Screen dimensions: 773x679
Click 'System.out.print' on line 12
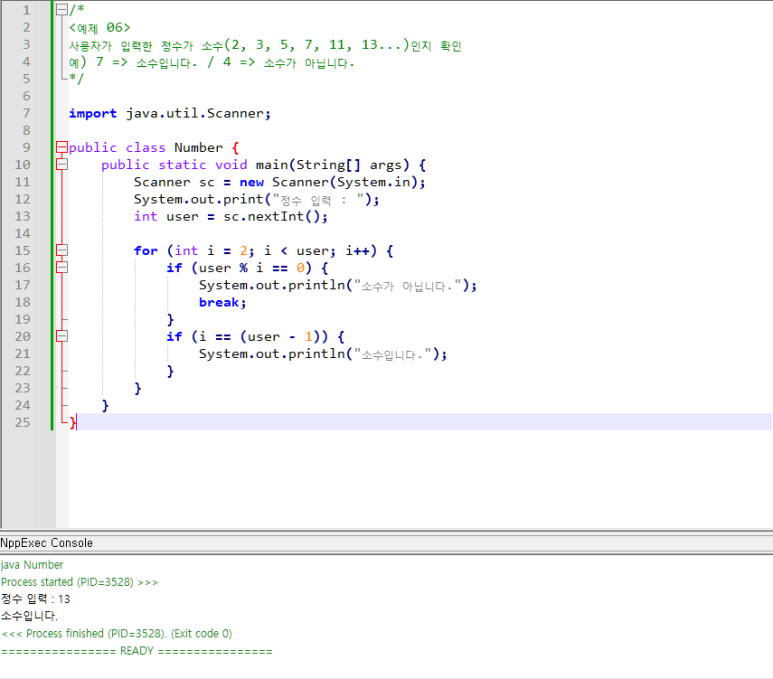coord(199,199)
